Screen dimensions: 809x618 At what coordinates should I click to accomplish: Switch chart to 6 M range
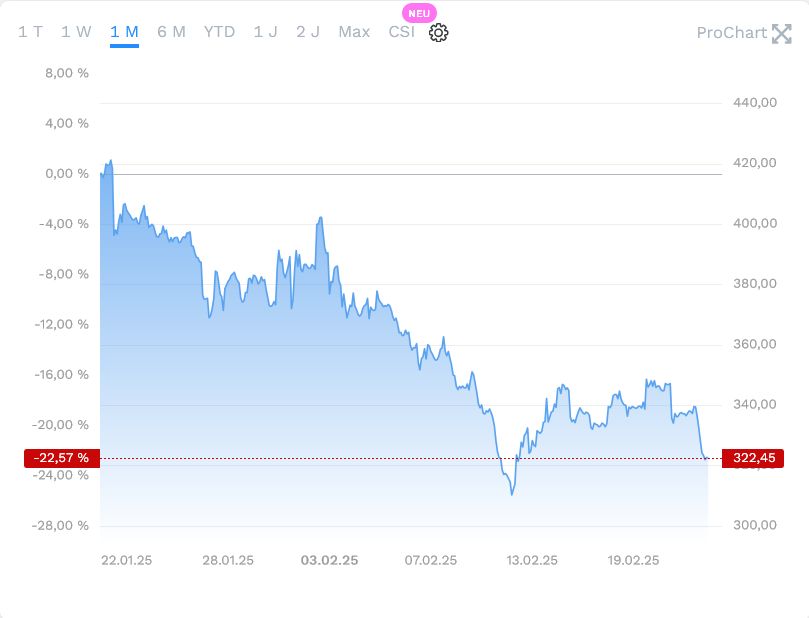(171, 32)
